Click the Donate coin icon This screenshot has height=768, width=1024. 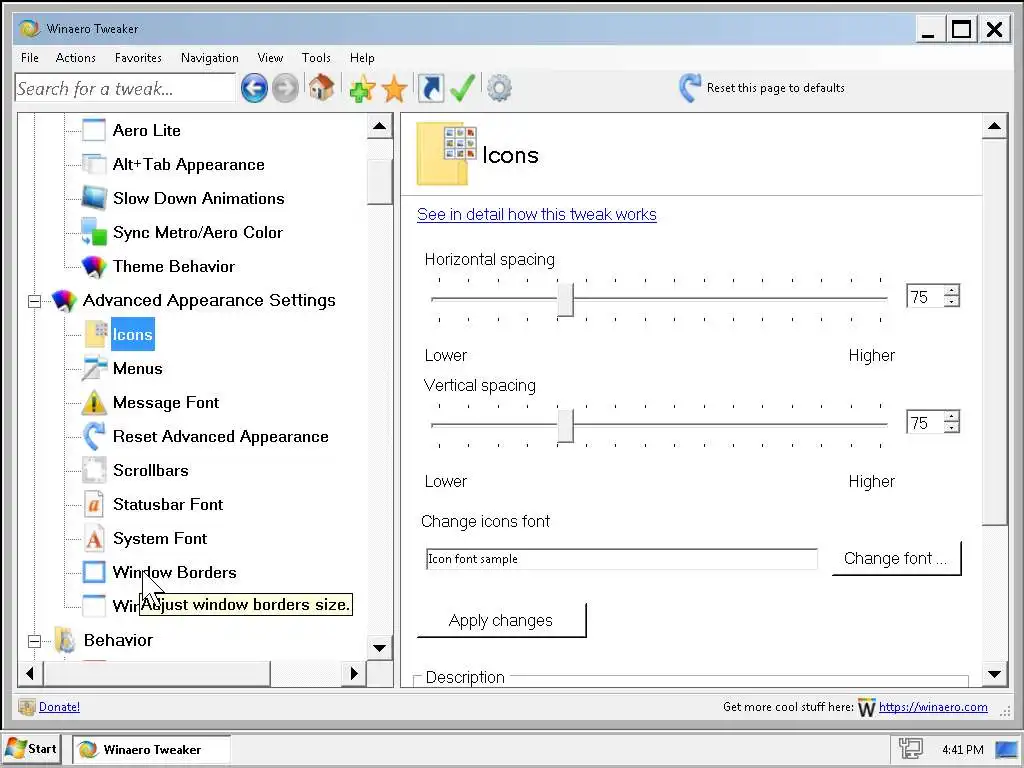[x=26, y=707]
